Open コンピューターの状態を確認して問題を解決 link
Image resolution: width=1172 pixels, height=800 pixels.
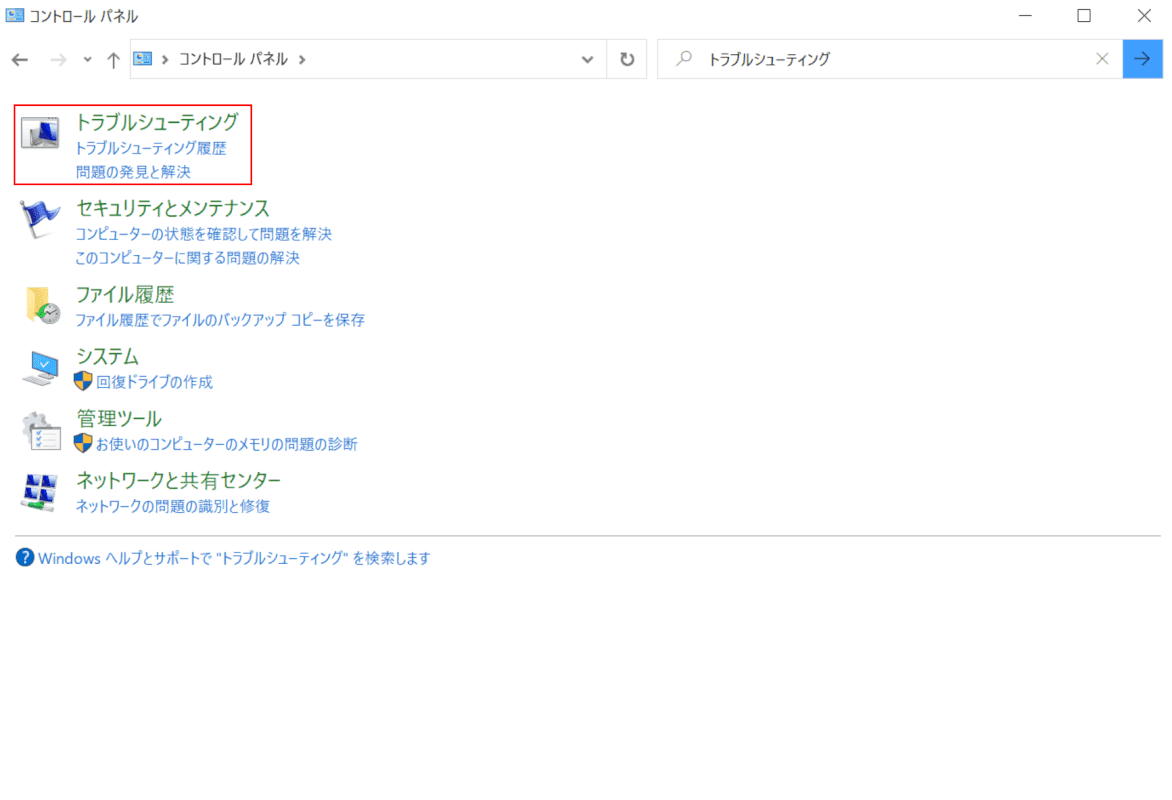[203, 234]
